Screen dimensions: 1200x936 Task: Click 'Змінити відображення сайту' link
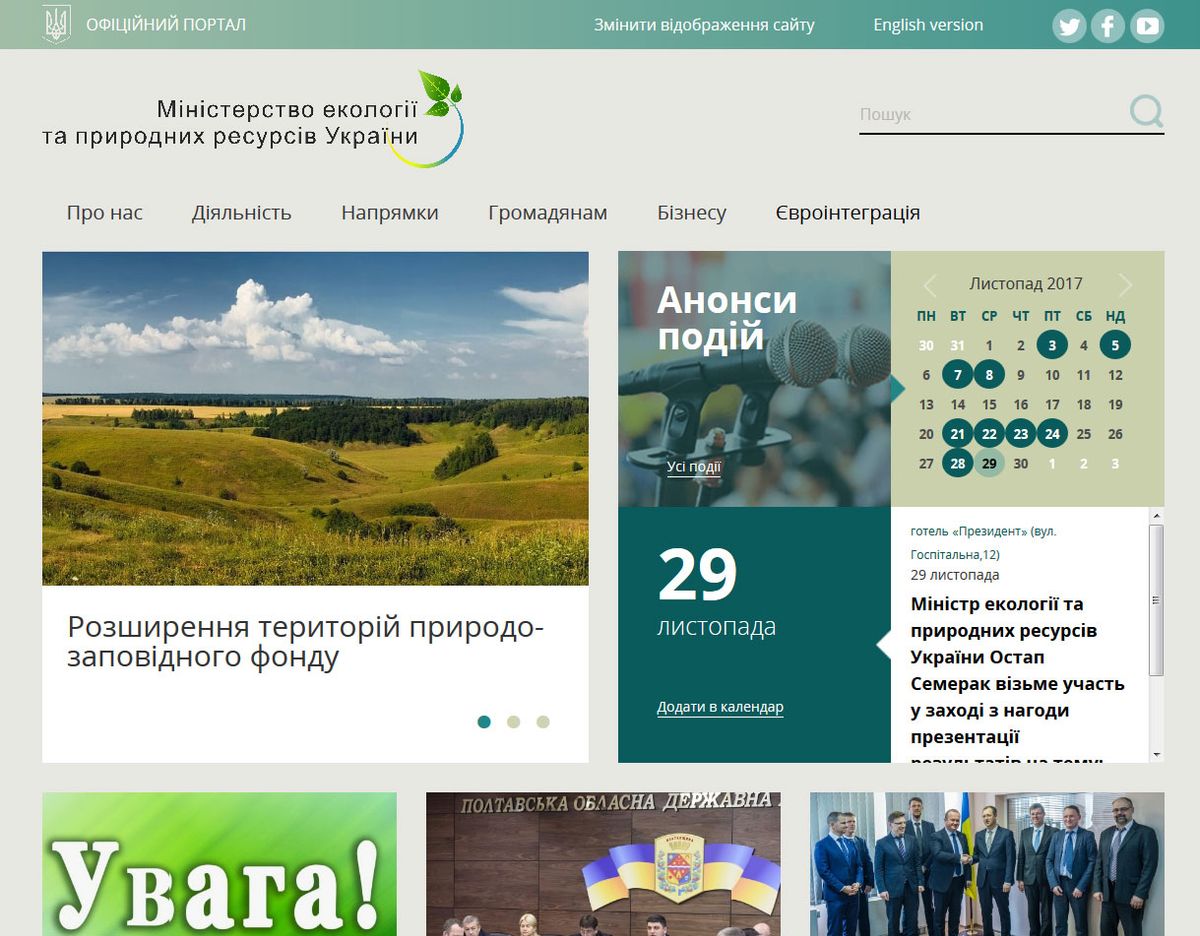click(704, 25)
